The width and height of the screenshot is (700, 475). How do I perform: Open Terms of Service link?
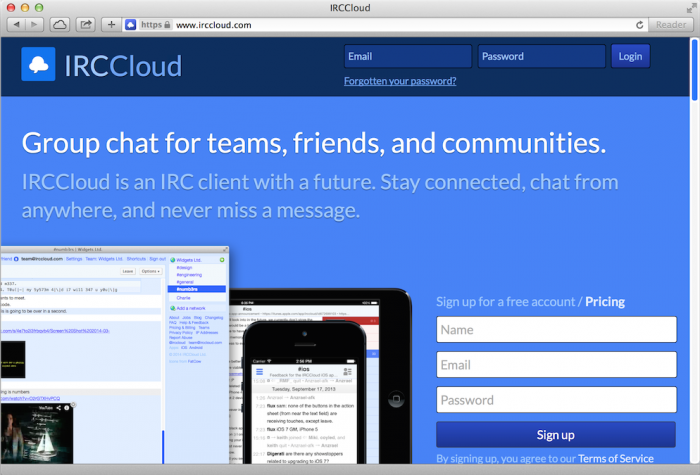click(616, 458)
